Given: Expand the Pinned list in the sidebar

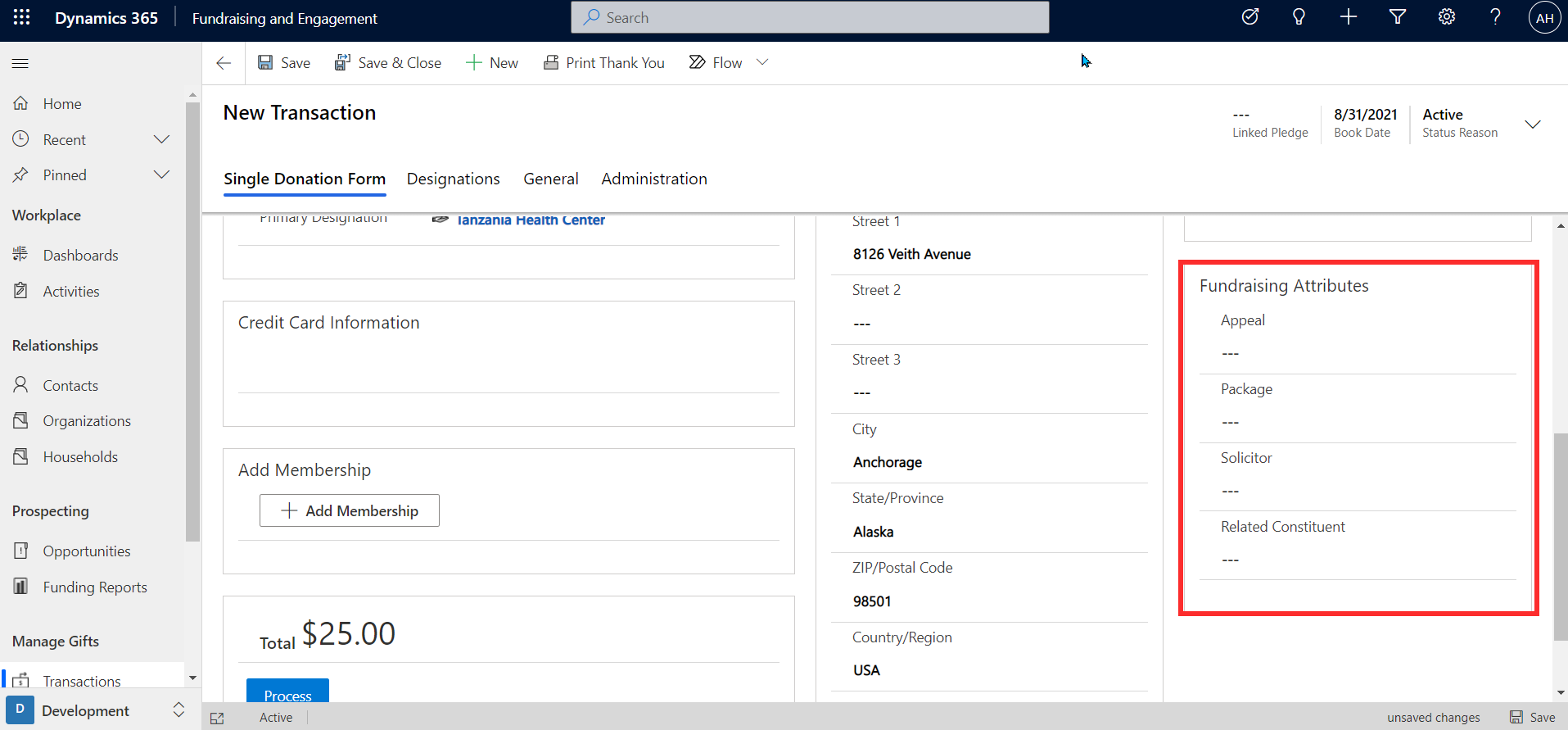Looking at the screenshot, I should pos(162,175).
